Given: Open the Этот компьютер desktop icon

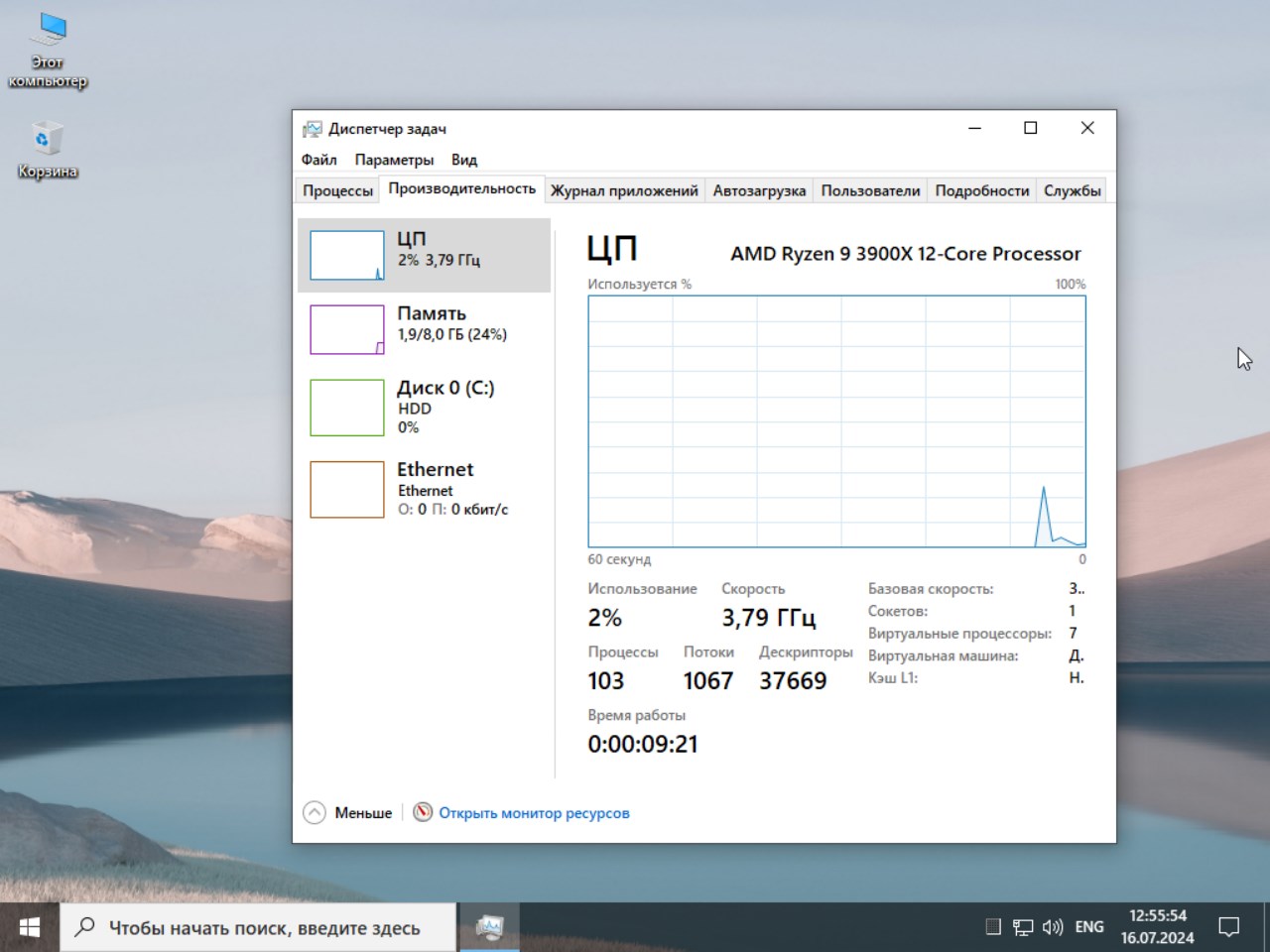Looking at the screenshot, I should (48, 52).
